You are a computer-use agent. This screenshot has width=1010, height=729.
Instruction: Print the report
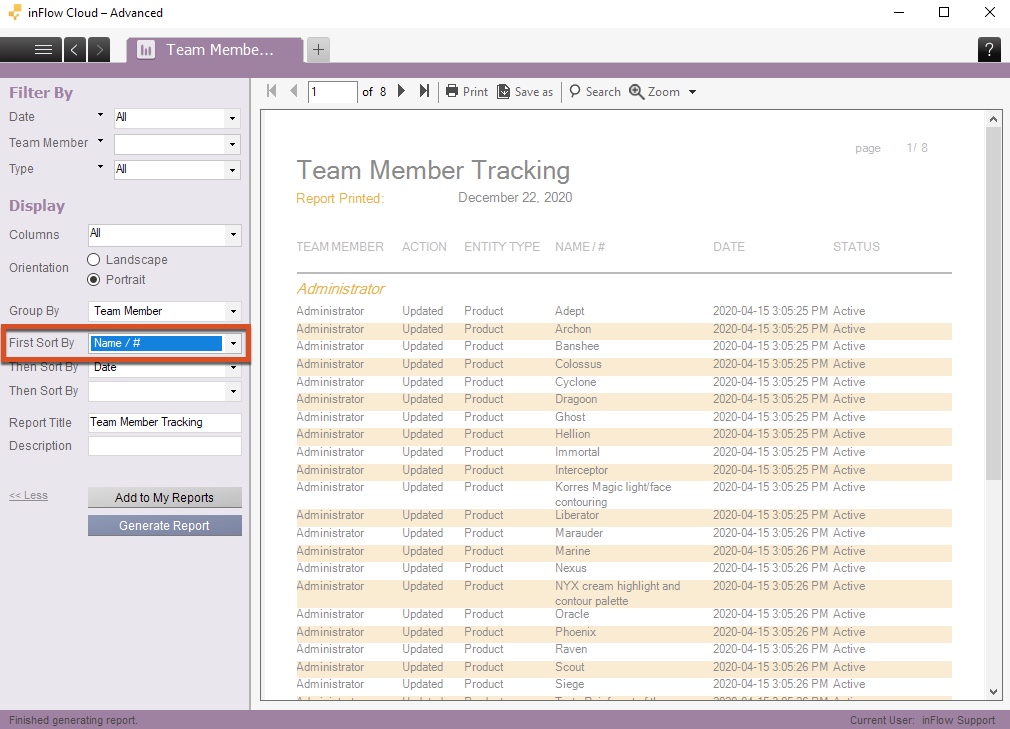point(467,91)
